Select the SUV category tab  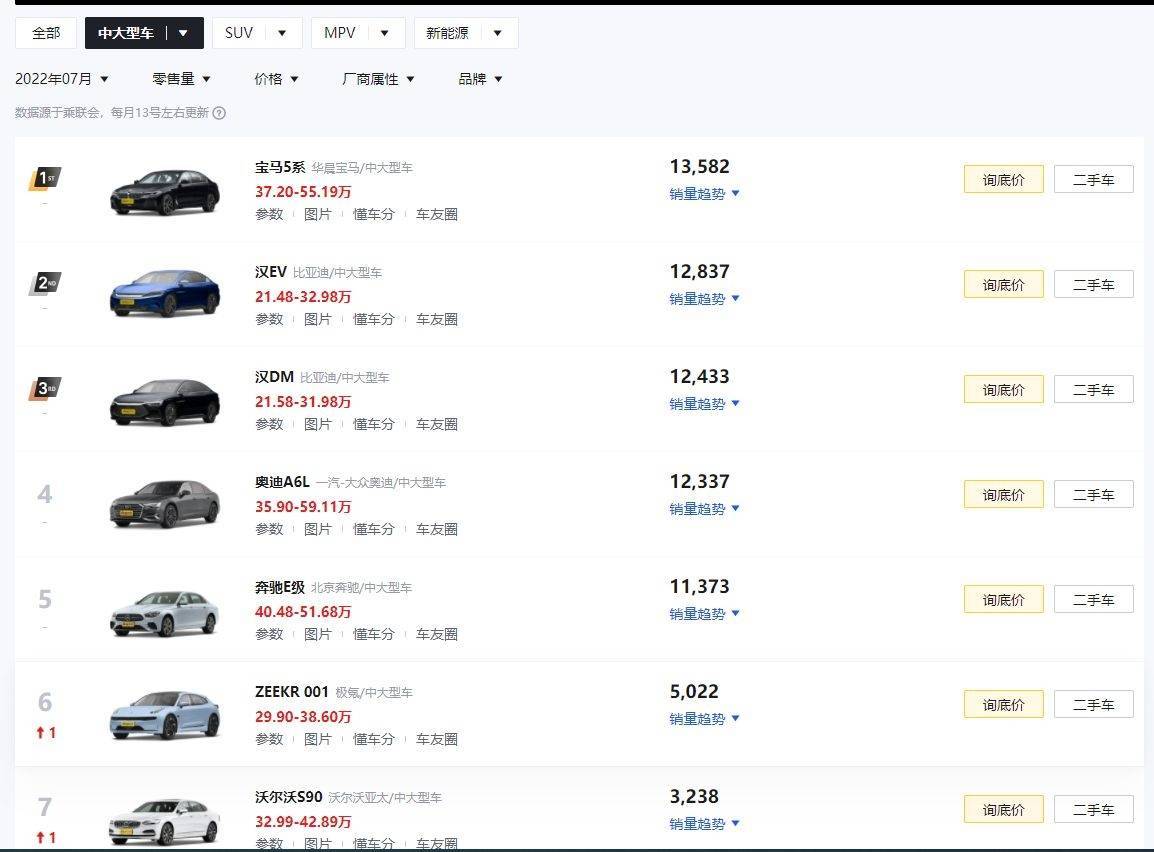(x=239, y=33)
